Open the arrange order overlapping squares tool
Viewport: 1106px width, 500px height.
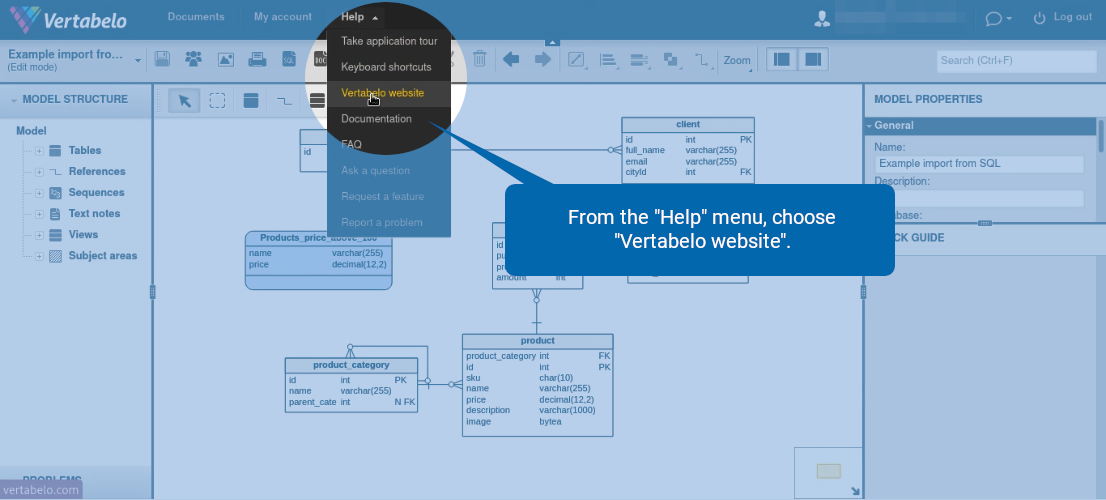point(671,60)
